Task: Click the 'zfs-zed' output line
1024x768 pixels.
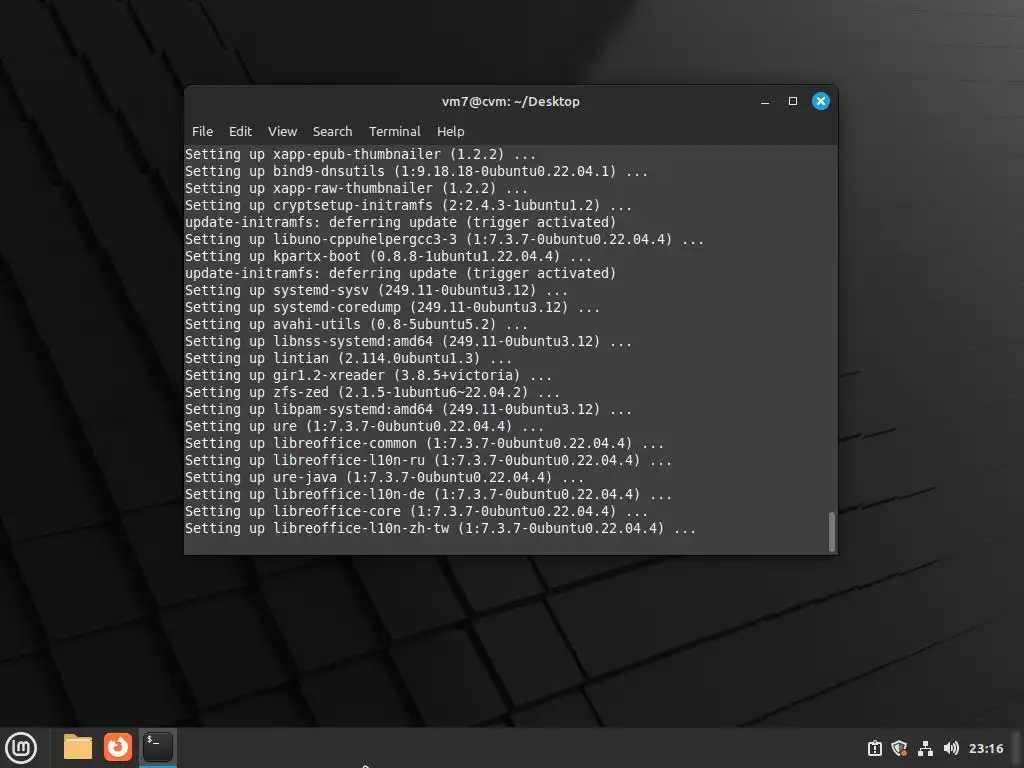Action: click(x=372, y=392)
